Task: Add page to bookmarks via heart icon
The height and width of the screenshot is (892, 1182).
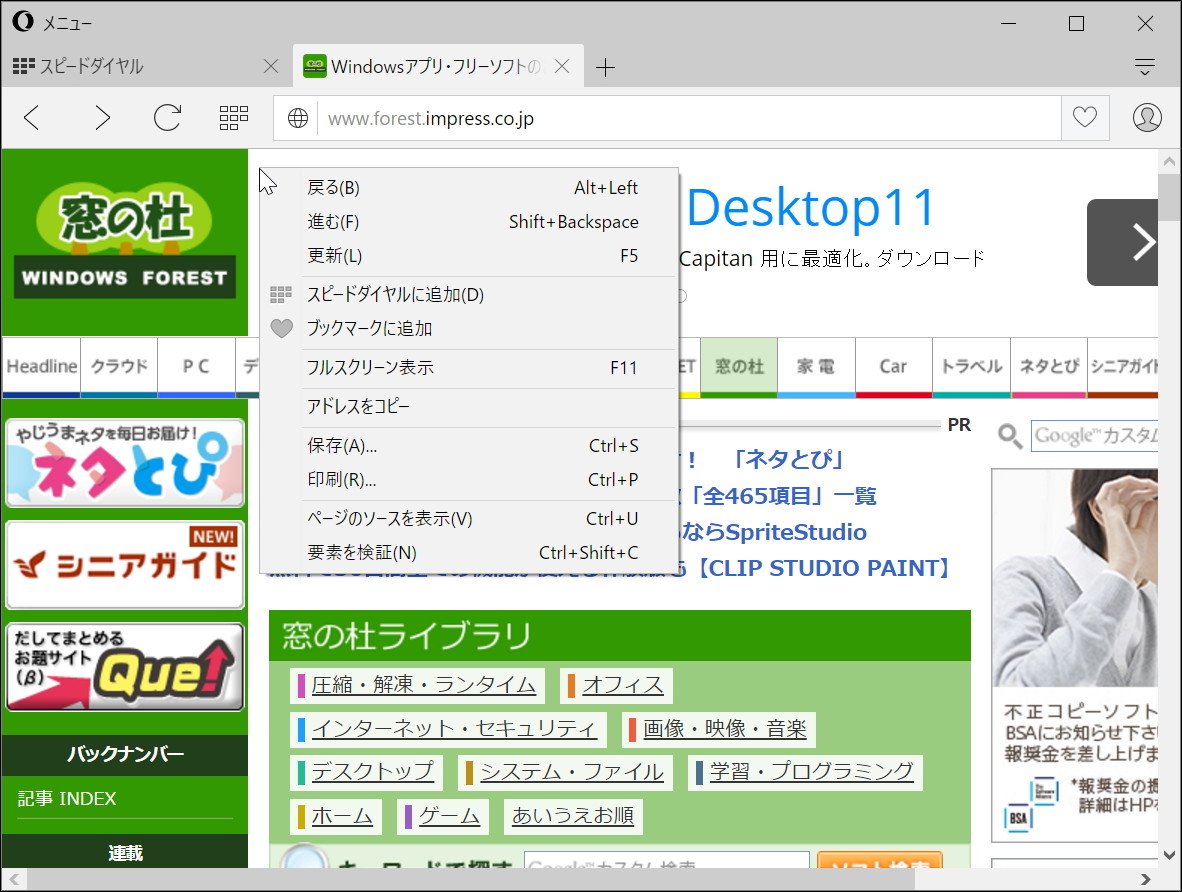Action: (x=1084, y=117)
